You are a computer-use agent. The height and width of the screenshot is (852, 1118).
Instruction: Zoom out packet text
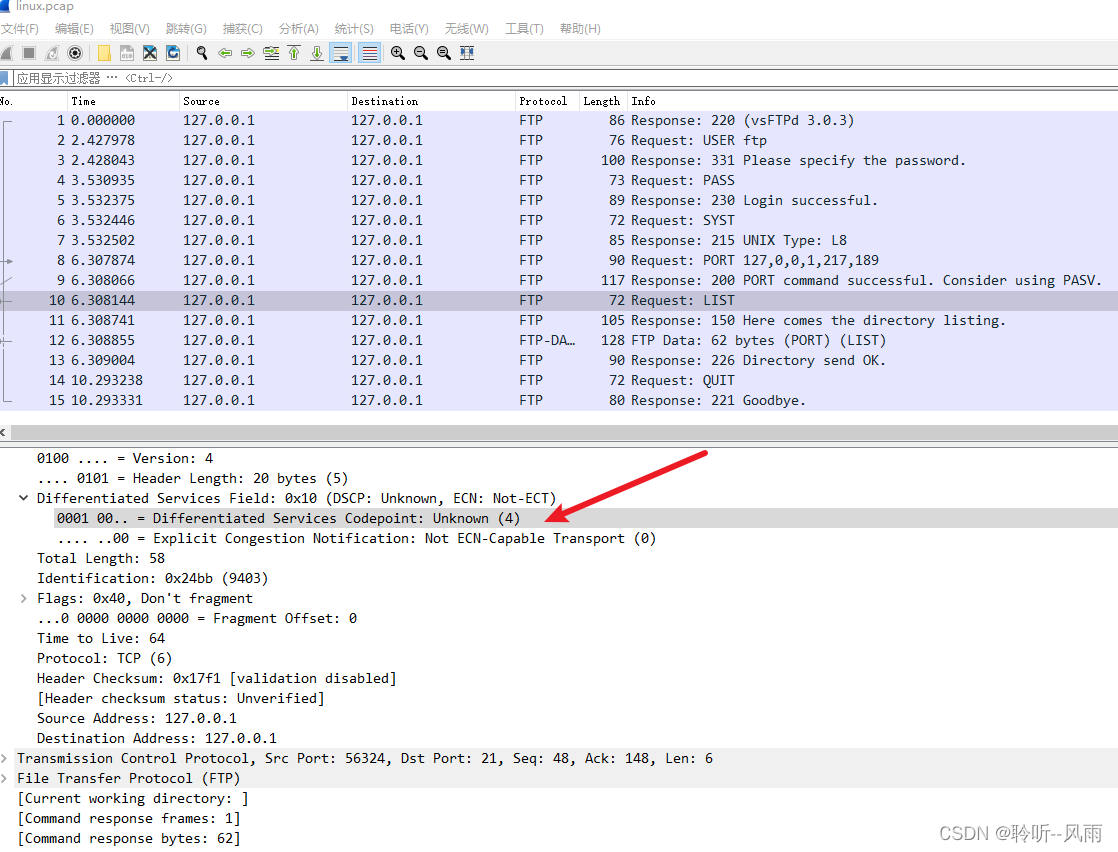click(421, 53)
